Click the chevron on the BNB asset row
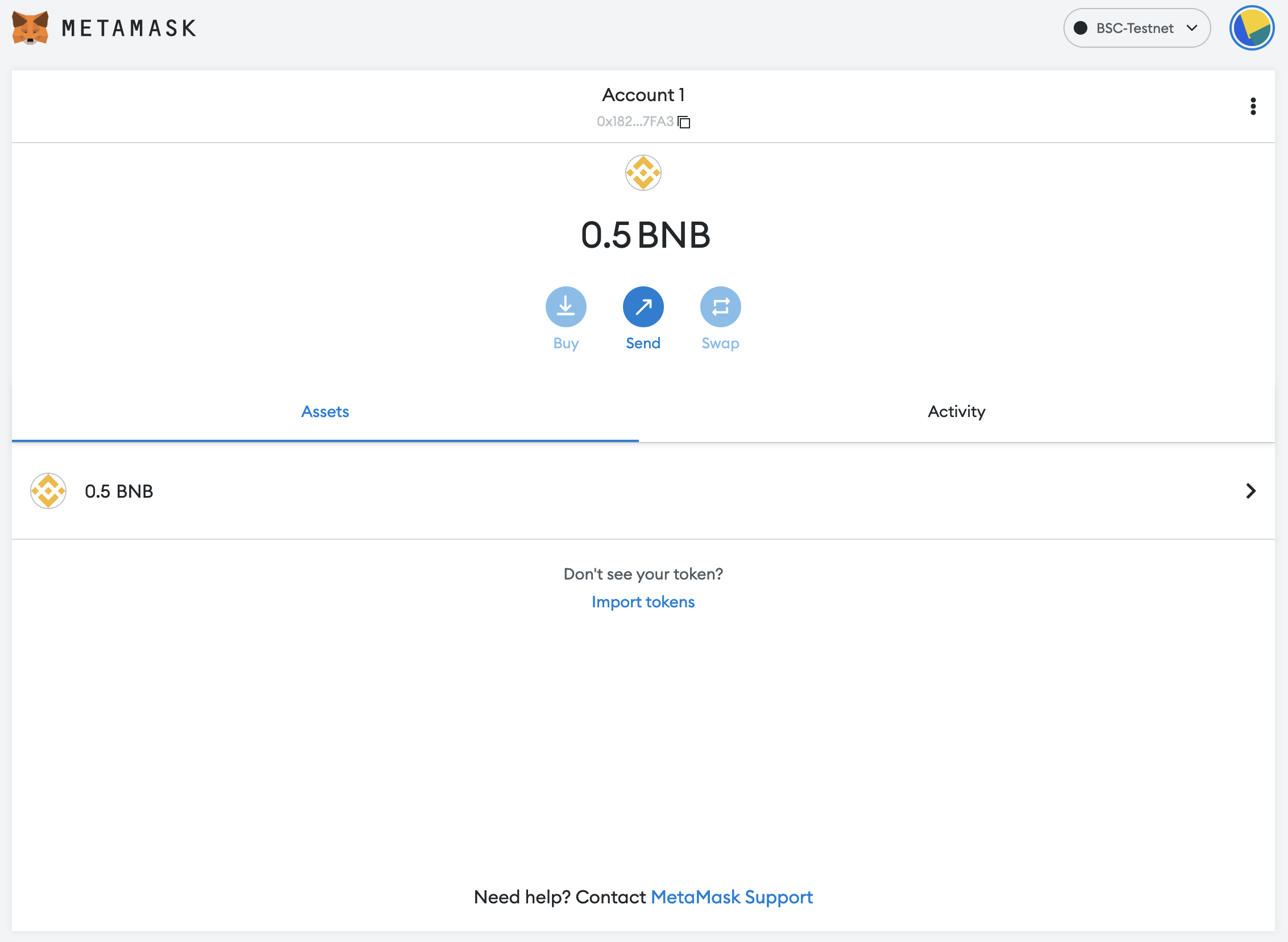1288x942 pixels. (1250, 491)
